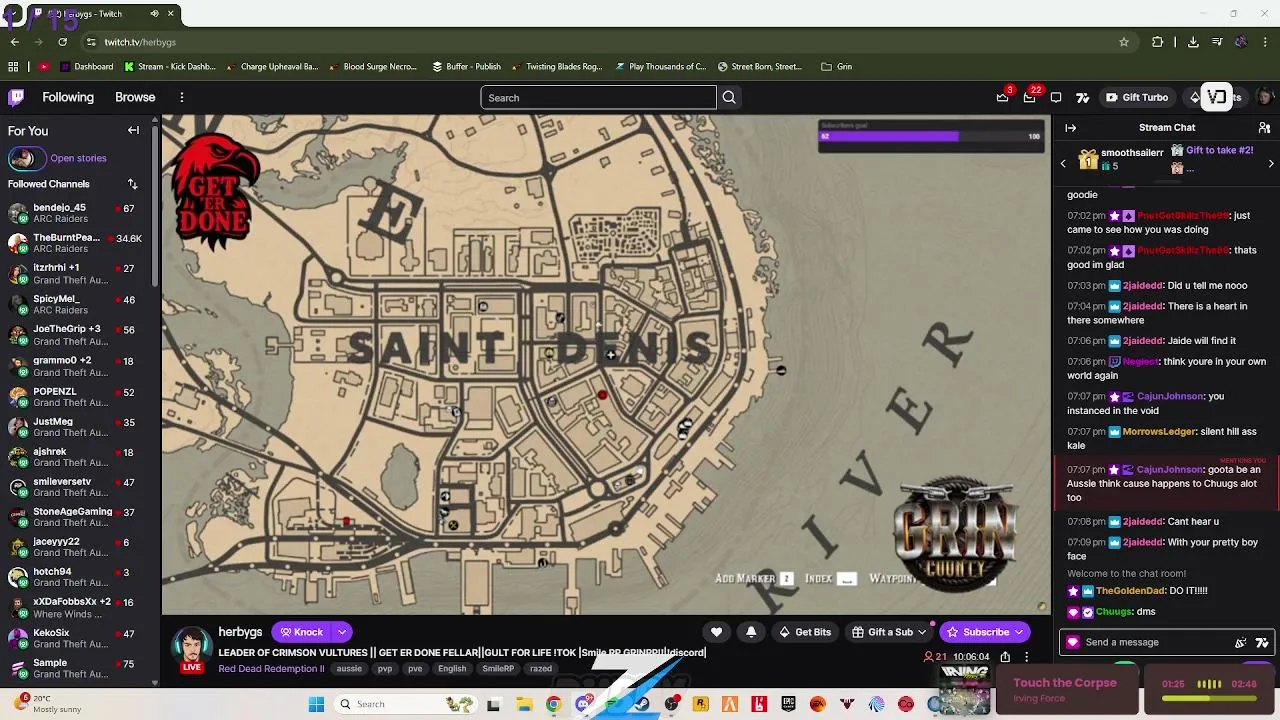Show next gift leaderboard entry arrow
The height and width of the screenshot is (720, 1280).
(1271, 163)
